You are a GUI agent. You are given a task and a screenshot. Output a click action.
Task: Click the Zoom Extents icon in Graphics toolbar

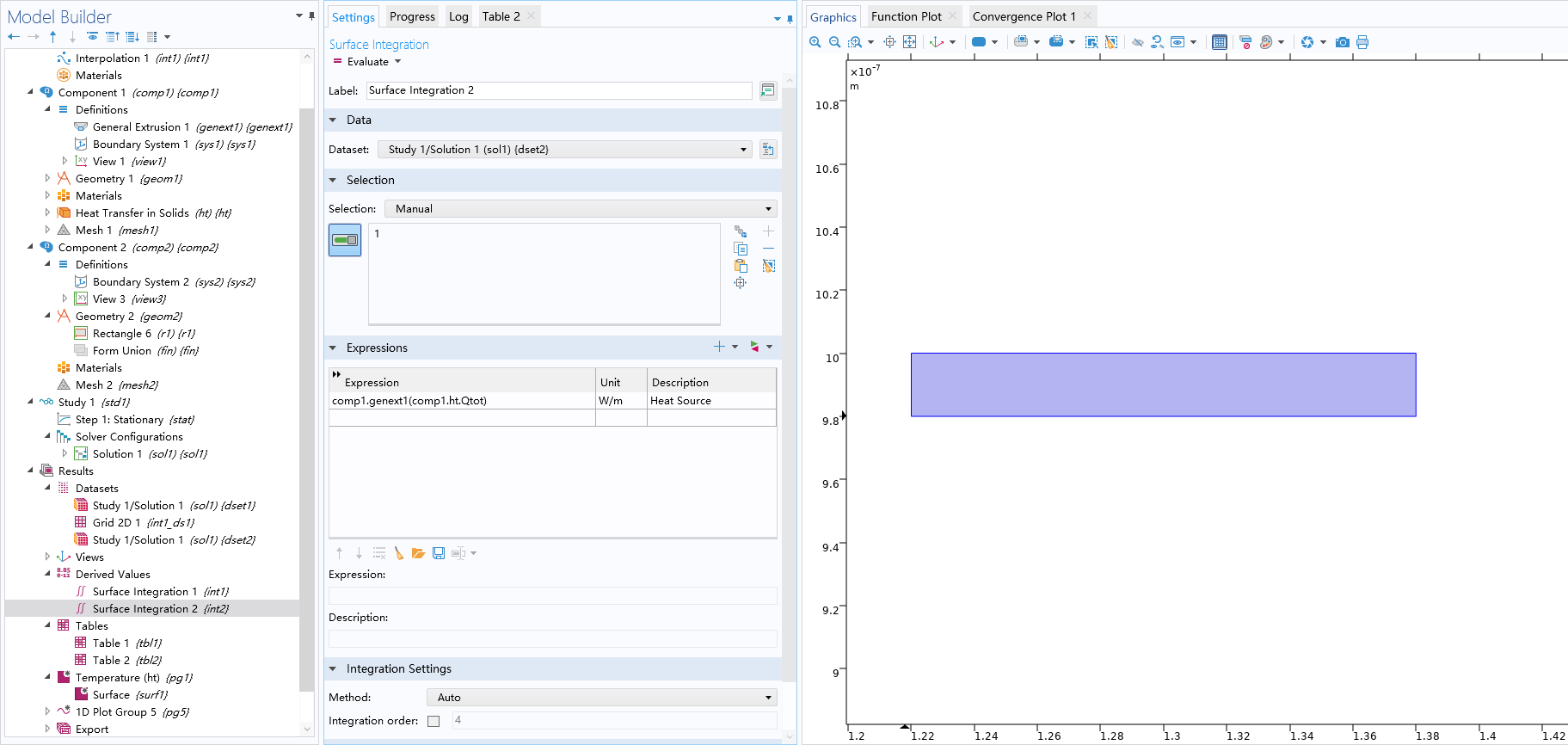point(909,42)
